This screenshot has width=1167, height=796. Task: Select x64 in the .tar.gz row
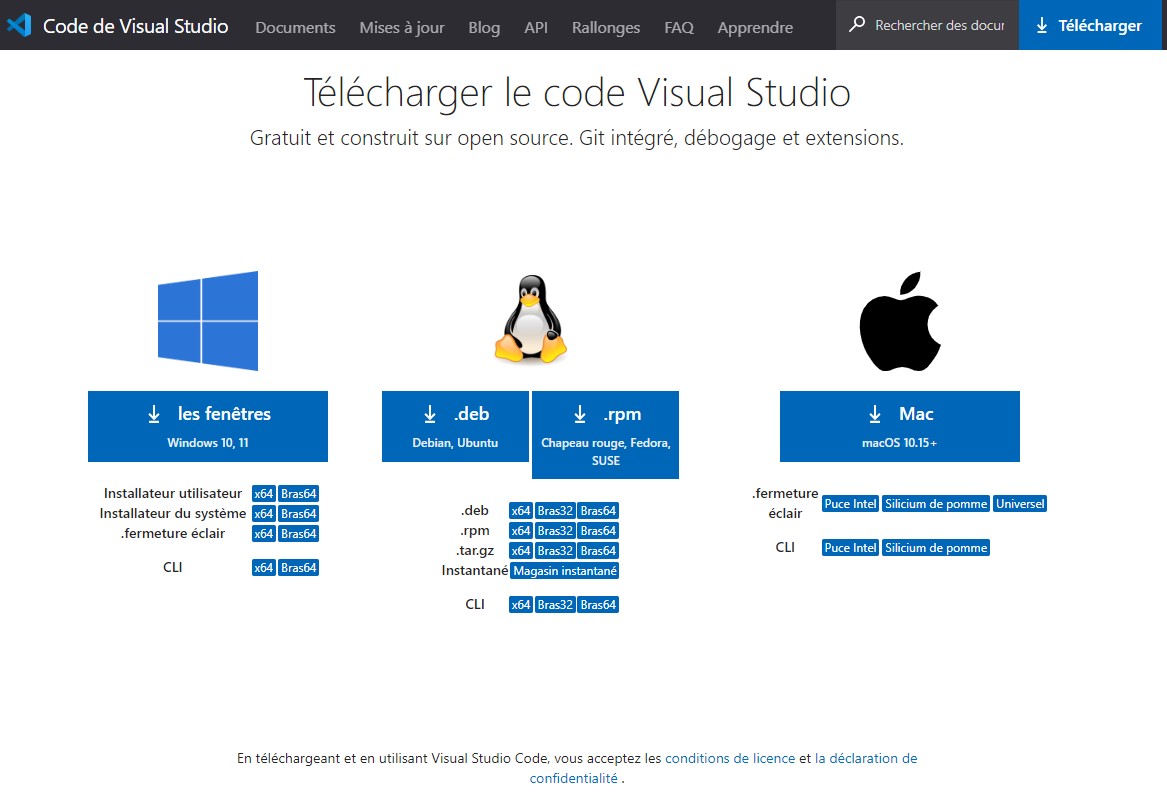click(520, 551)
